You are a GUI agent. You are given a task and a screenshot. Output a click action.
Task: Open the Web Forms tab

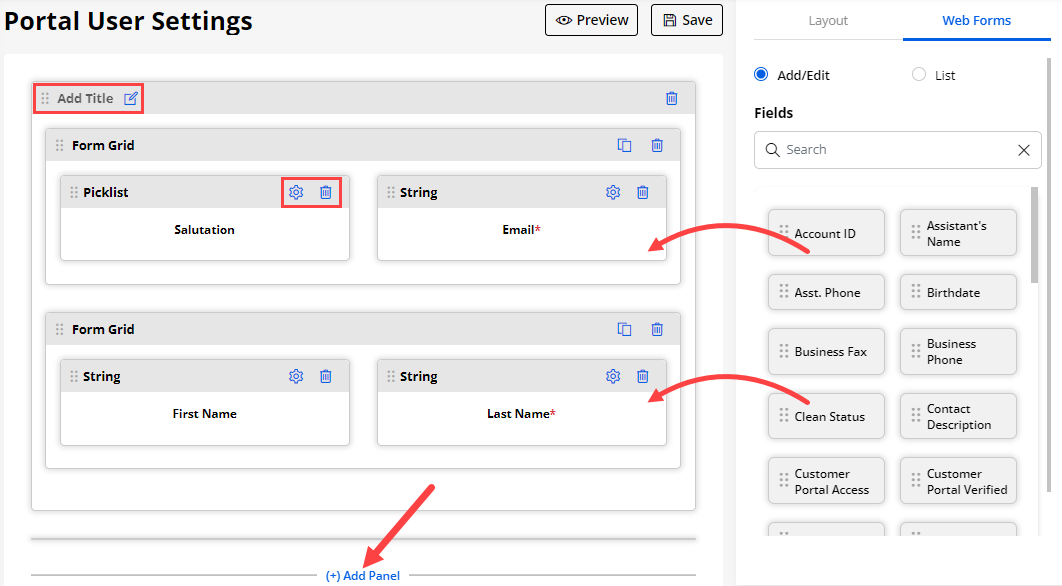(976, 20)
